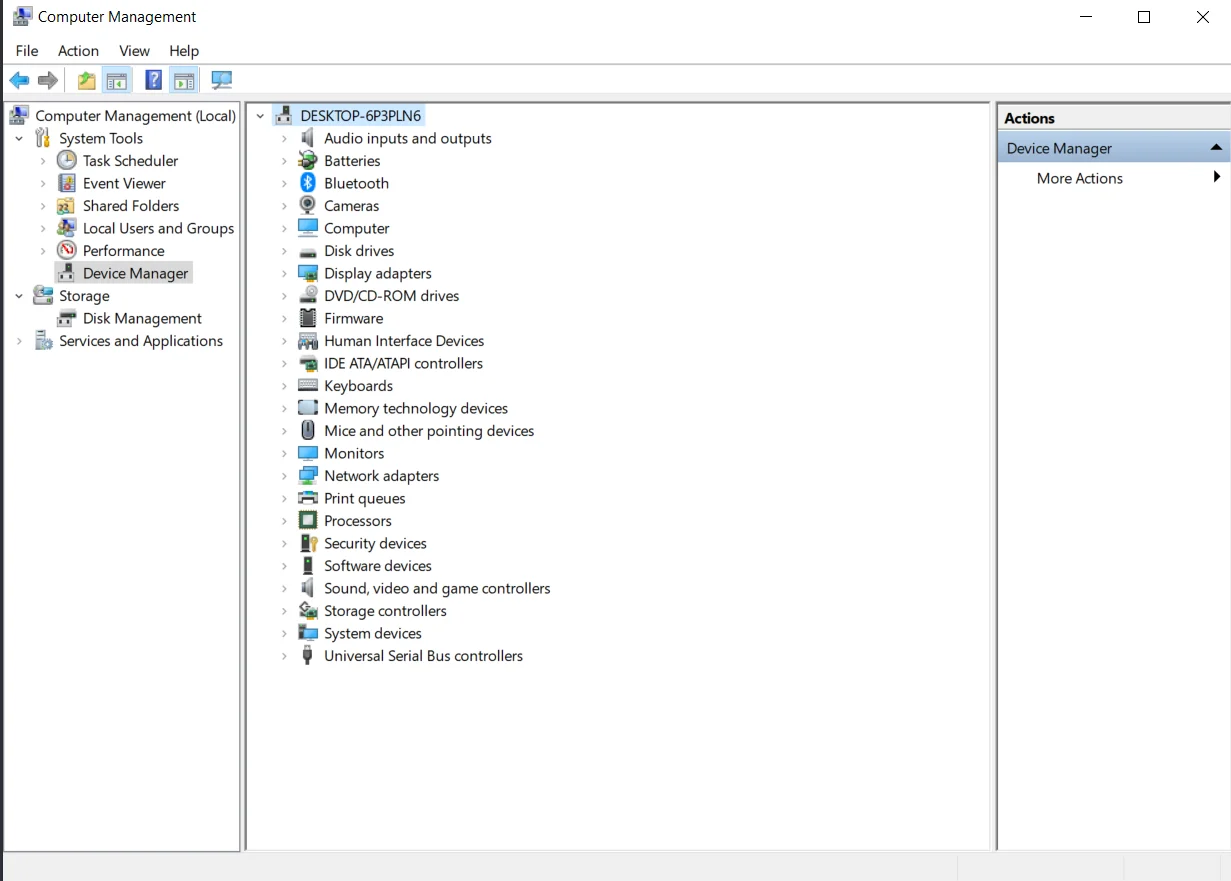Click the Back arrow toolbar icon
Viewport: 1231px width, 881px height.
tap(19, 80)
